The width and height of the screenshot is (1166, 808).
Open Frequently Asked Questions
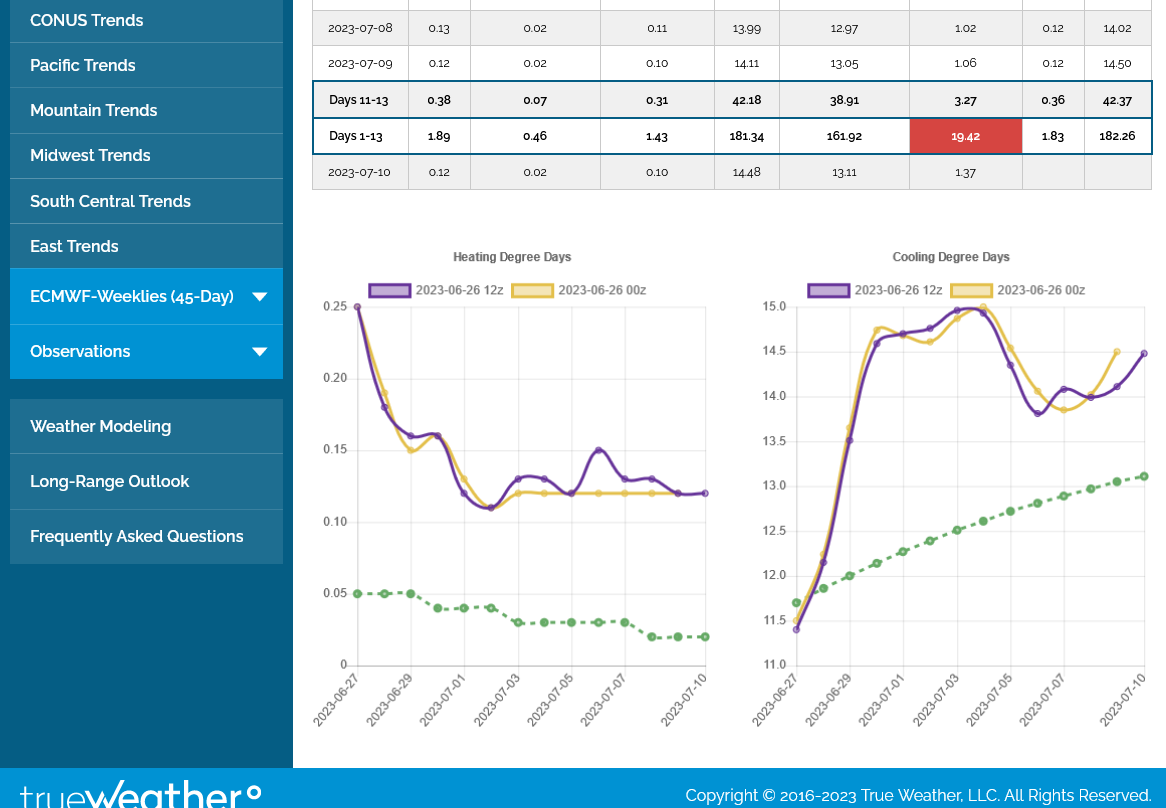(137, 536)
